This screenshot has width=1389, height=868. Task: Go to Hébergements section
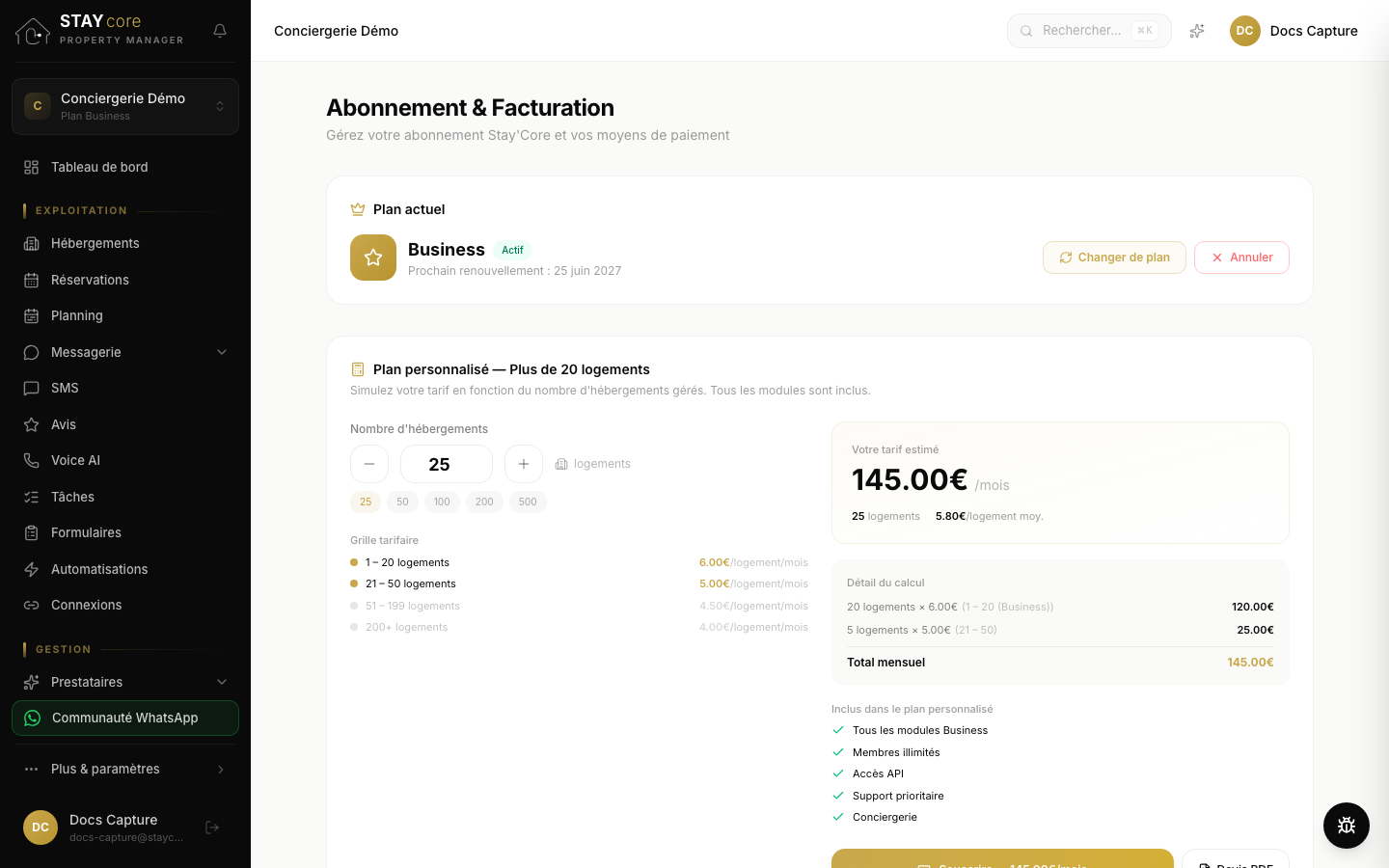coord(125,243)
